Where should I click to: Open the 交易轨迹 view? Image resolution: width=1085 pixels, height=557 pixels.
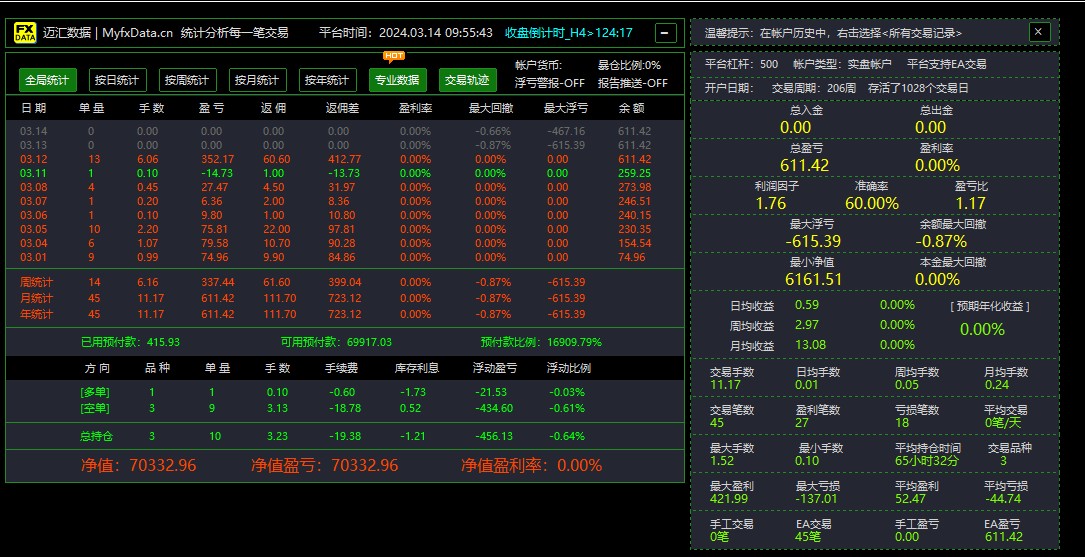click(x=467, y=80)
